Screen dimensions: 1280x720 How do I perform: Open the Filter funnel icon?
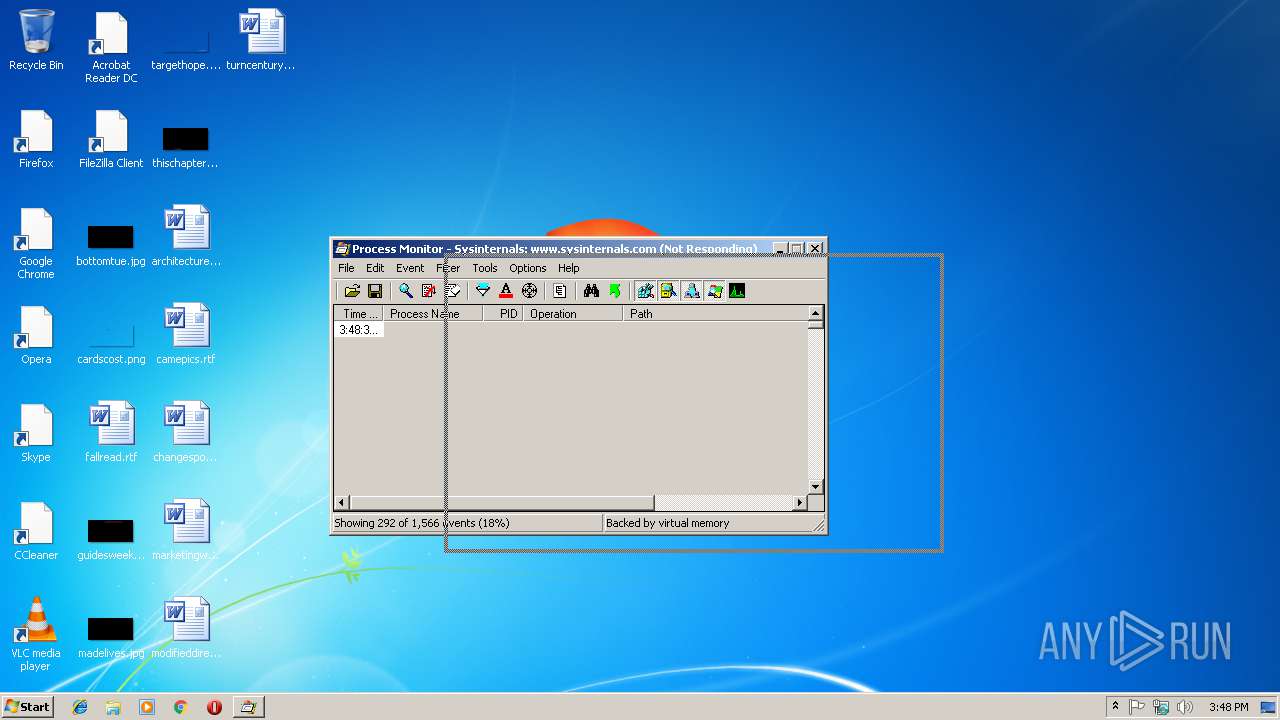[483, 291]
